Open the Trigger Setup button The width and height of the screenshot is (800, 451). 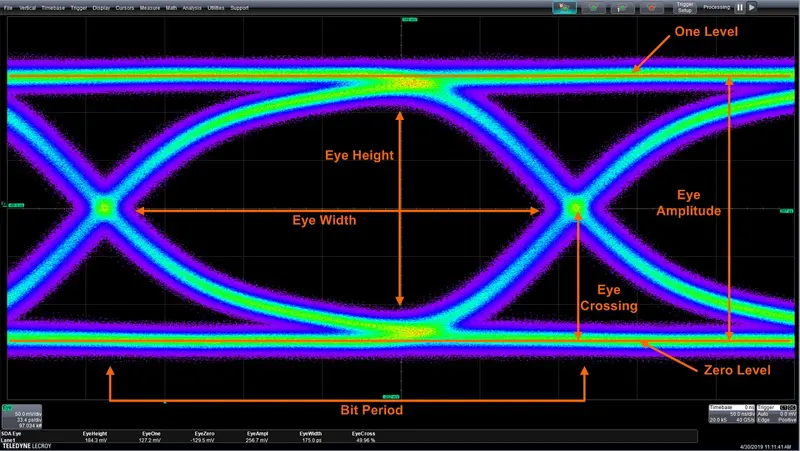[x=685, y=8]
